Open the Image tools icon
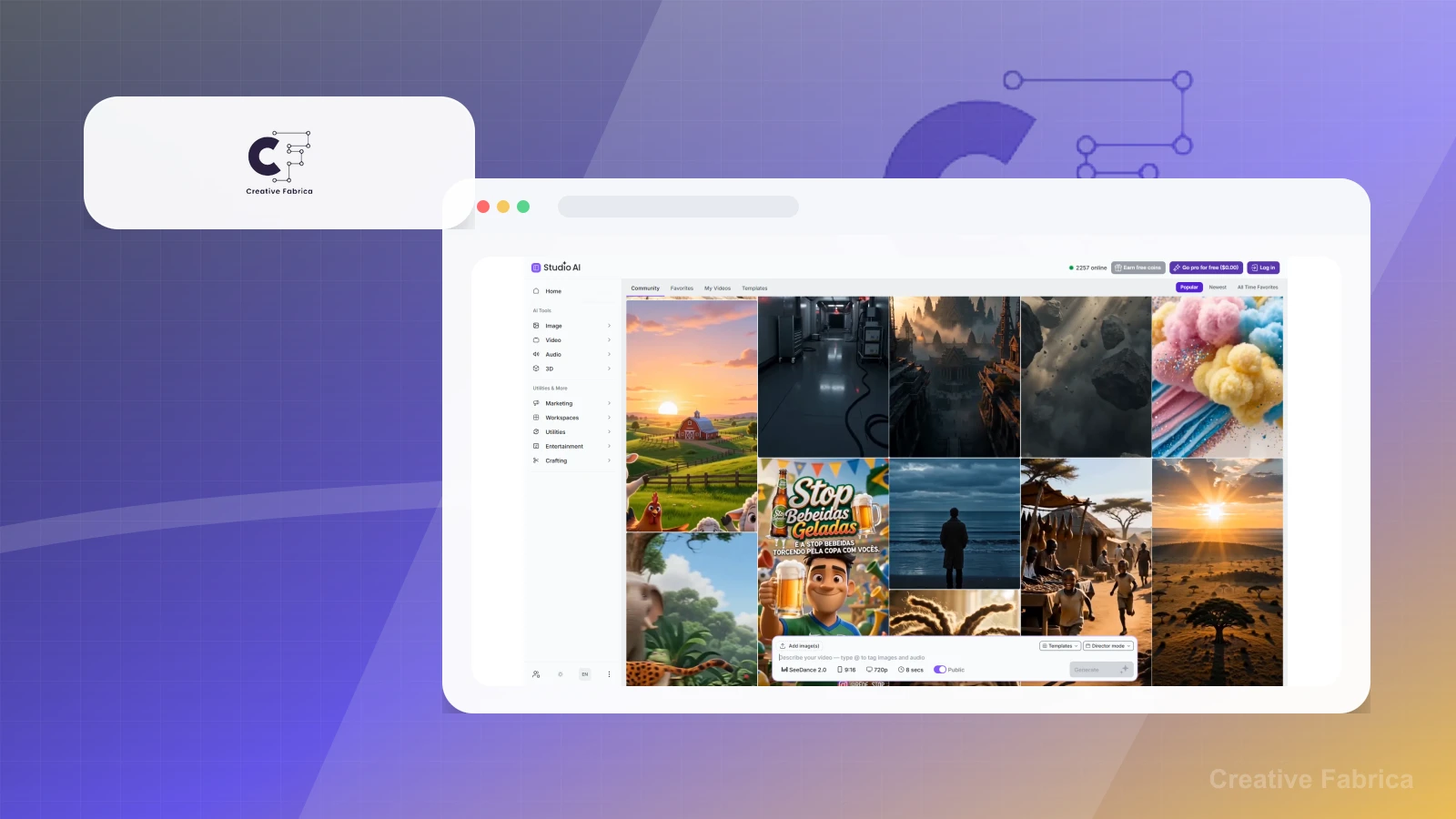 536,326
